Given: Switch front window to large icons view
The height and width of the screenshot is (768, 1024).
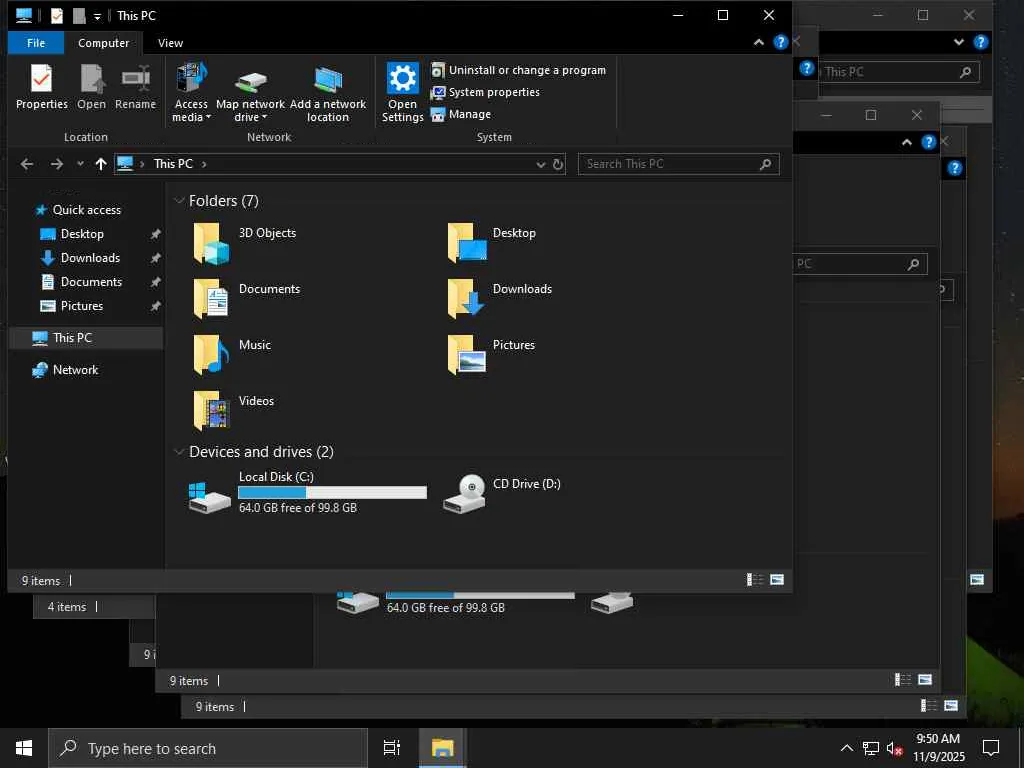Looking at the screenshot, I should [777, 580].
